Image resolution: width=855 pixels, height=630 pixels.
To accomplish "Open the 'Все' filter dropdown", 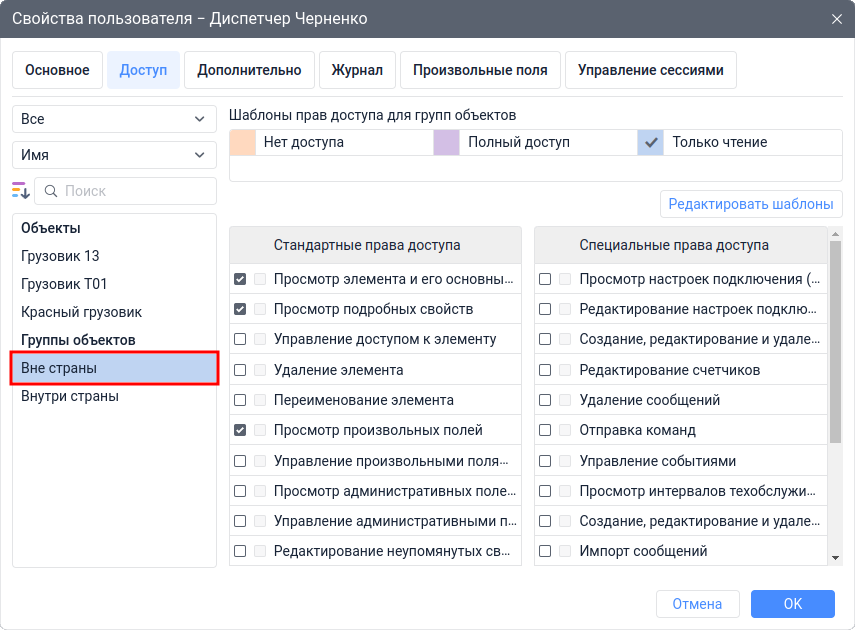I will [114, 119].
